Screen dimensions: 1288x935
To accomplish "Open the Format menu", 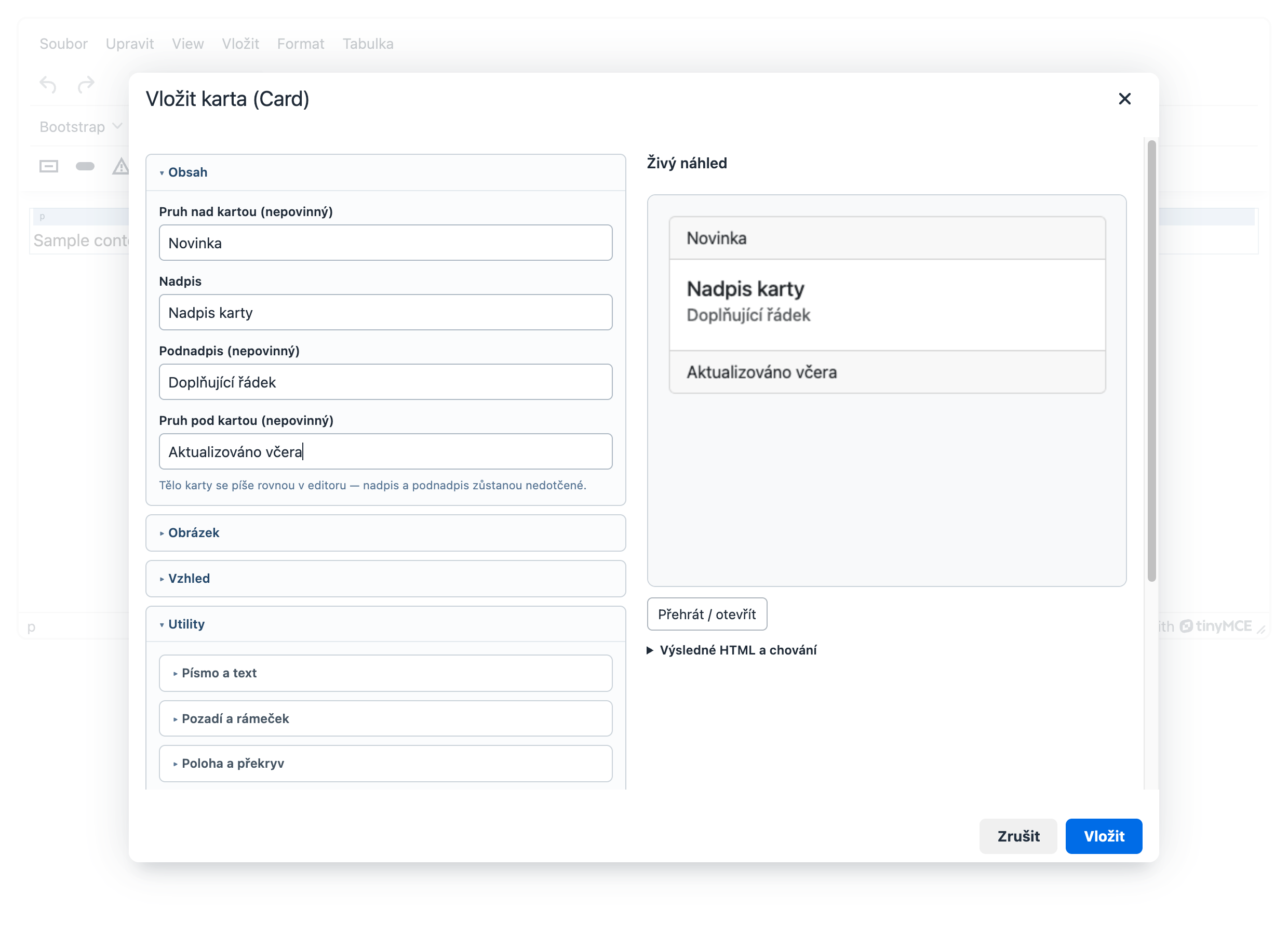I will (300, 44).
